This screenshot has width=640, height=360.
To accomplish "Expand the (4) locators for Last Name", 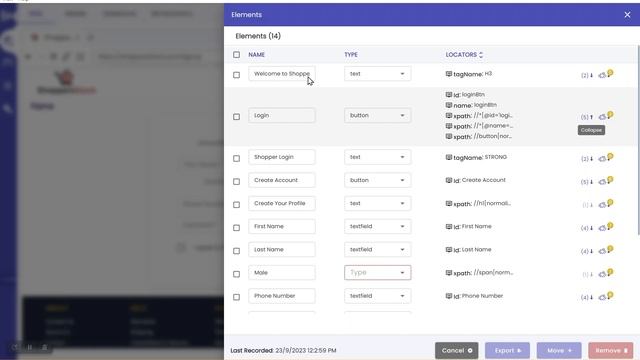I will click(x=587, y=251).
